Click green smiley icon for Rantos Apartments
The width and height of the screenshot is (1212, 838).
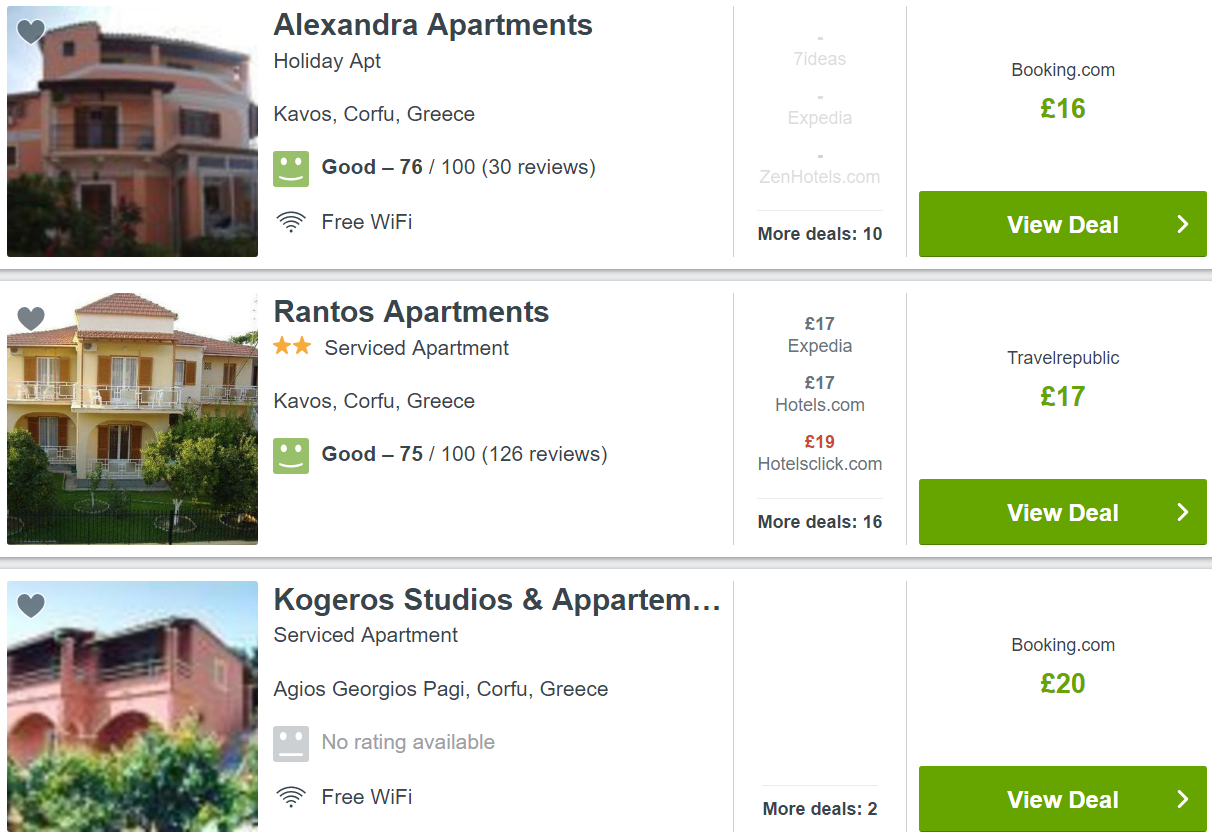click(291, 455)
